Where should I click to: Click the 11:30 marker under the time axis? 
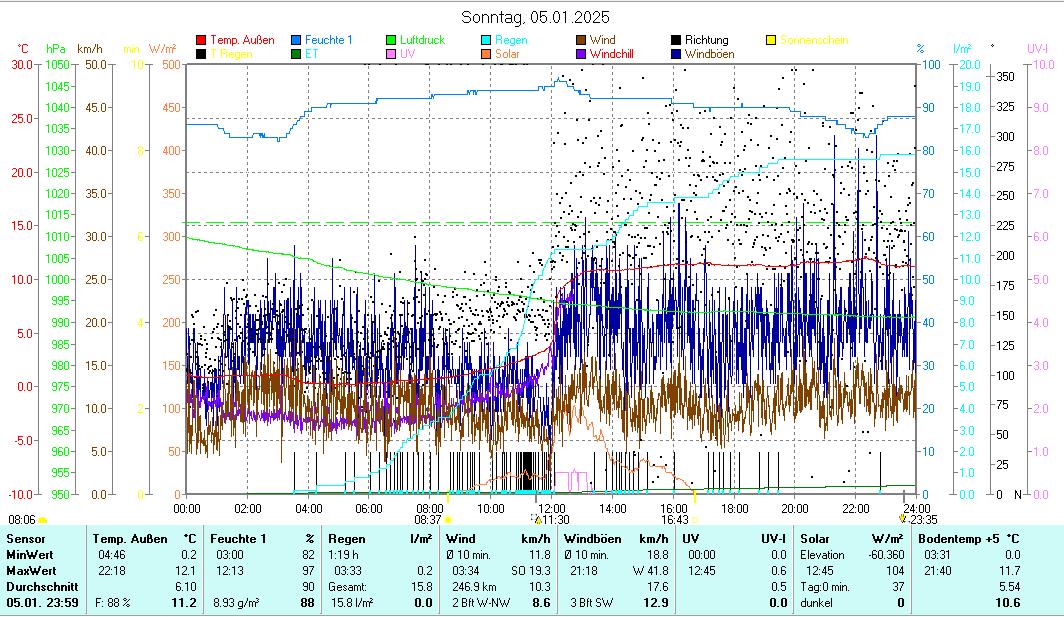555,519
